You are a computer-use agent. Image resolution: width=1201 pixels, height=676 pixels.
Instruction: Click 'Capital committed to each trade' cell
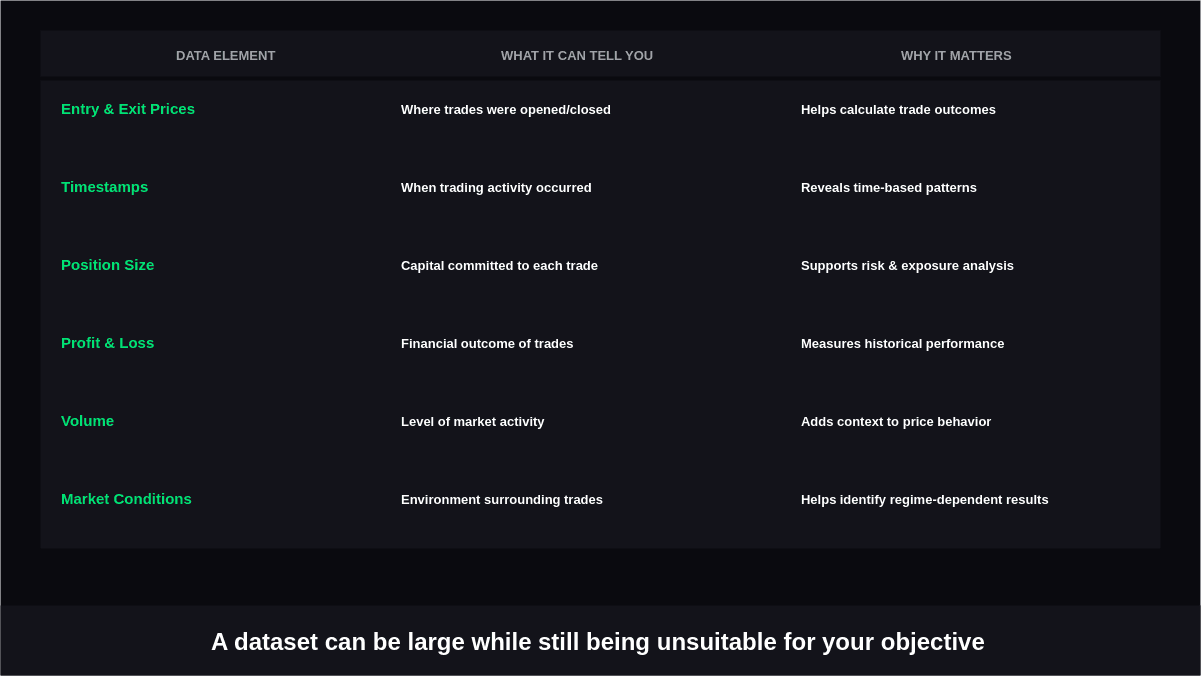[x=499, y=266]
